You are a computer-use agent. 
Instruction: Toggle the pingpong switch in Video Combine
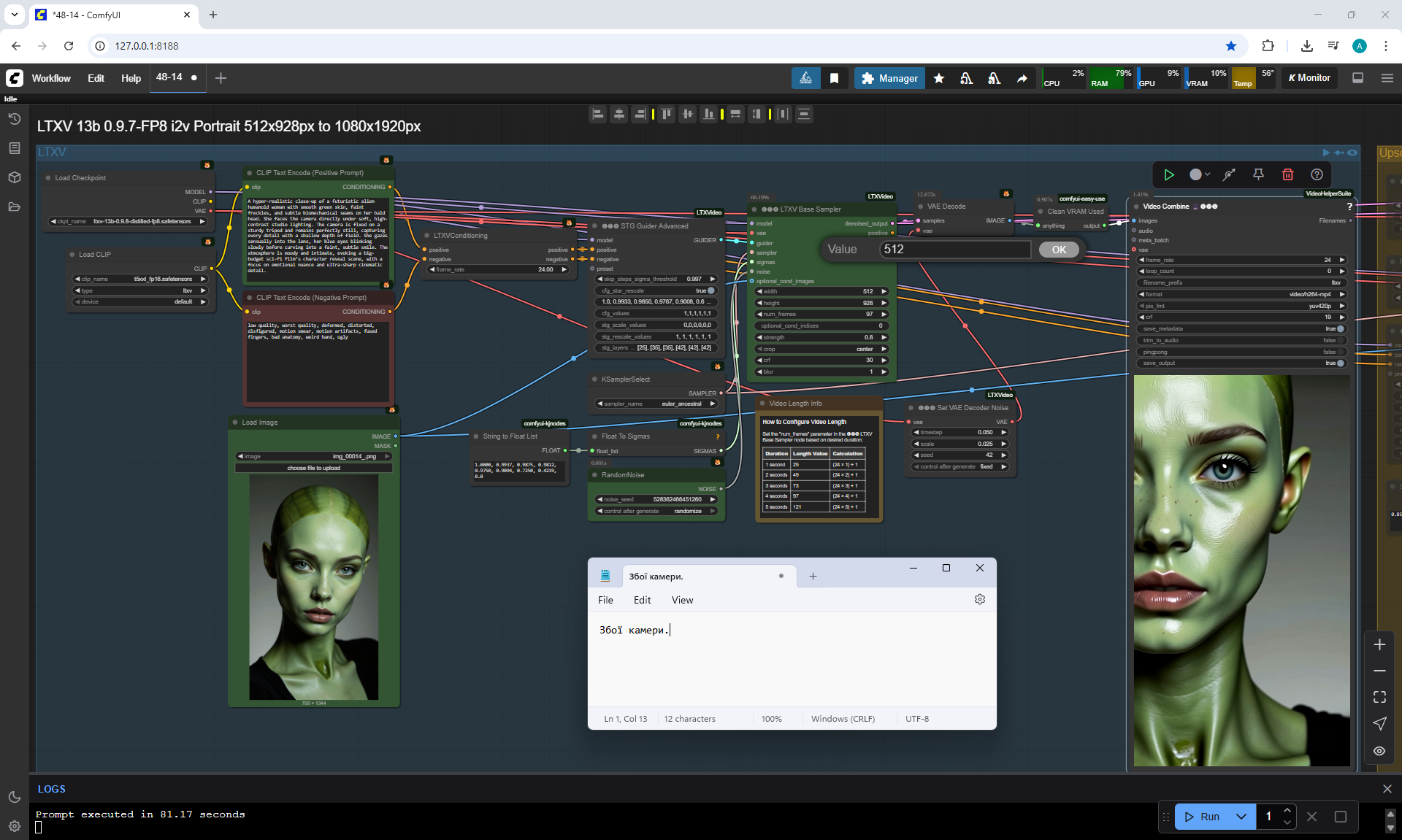(1340, 352)
